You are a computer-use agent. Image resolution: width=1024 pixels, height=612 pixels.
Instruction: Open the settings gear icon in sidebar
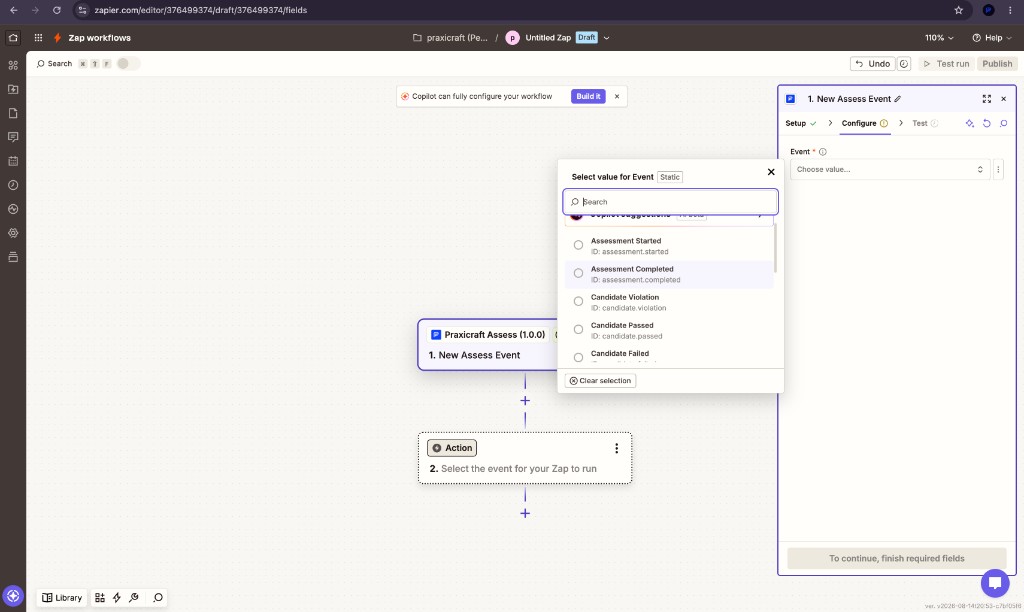coord(12,233)
